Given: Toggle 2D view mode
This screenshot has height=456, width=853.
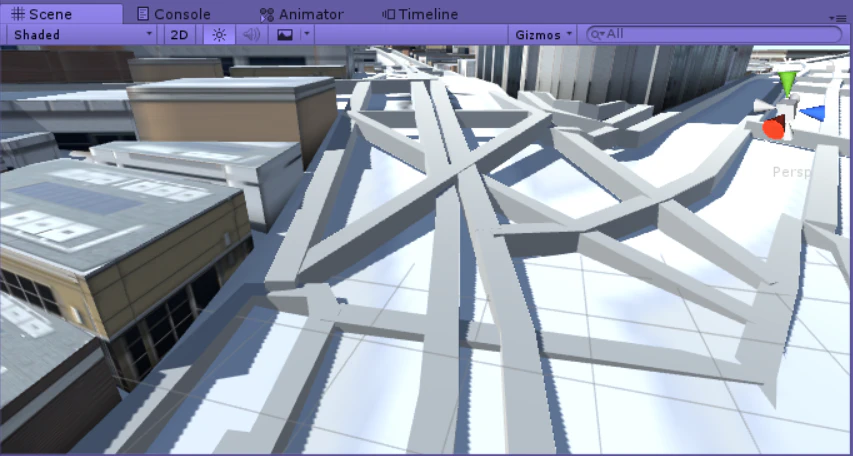Looking at the screenshot, I should 179,35.
